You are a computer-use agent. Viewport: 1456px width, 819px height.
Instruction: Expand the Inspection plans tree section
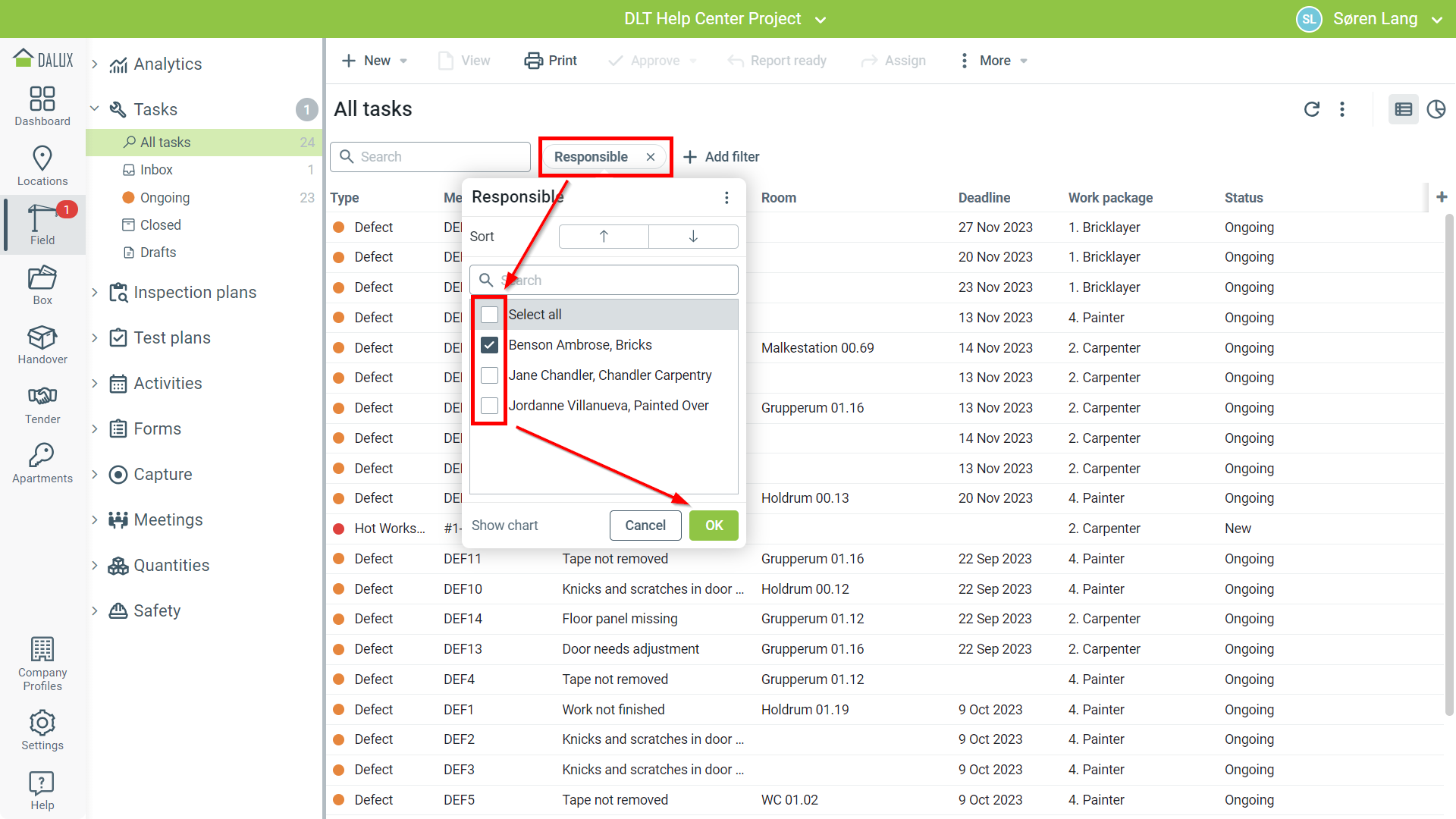(95, 293)
